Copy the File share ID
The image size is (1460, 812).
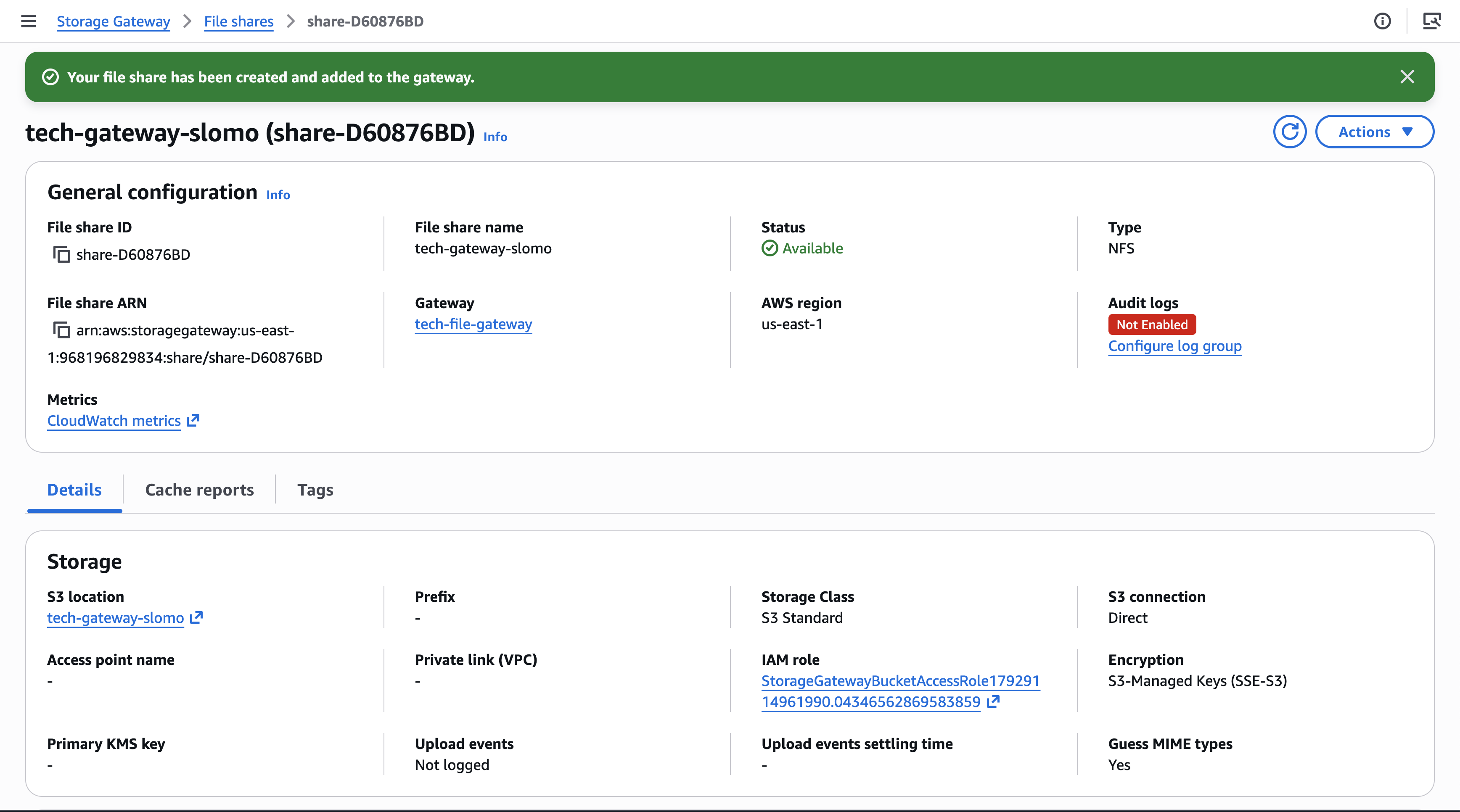pos(61,254)
